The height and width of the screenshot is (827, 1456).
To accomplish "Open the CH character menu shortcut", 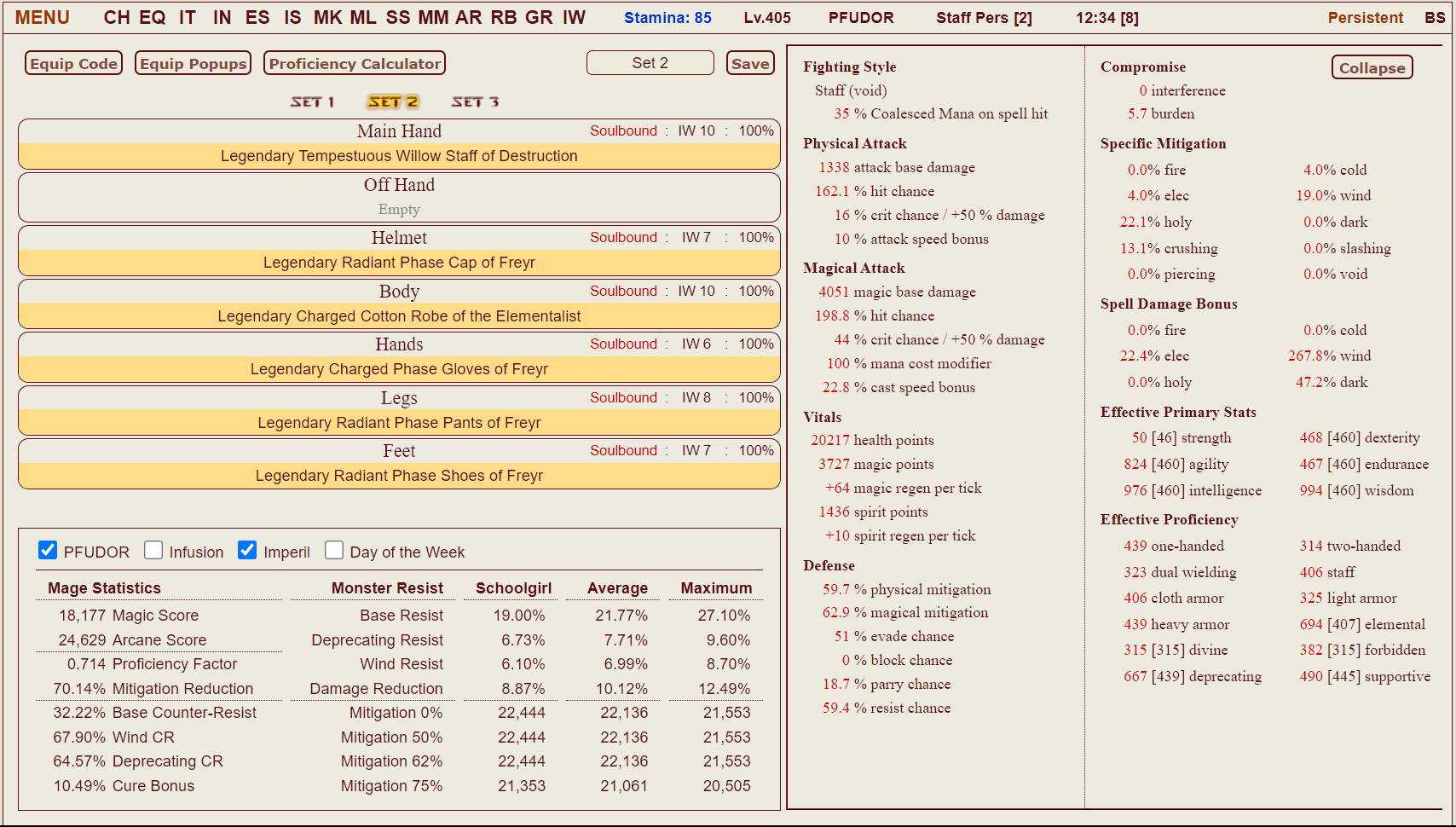I will click(x=117, y=17).
